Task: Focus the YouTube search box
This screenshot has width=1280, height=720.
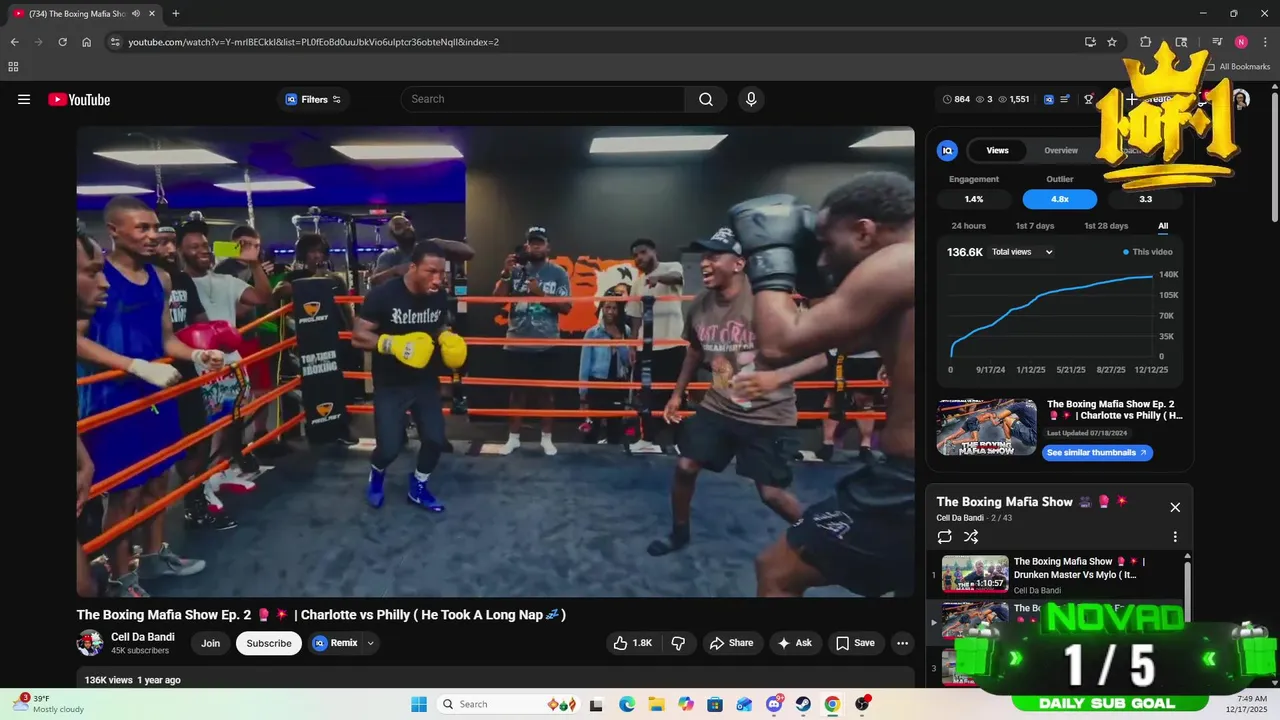Action: pos(543,99)
